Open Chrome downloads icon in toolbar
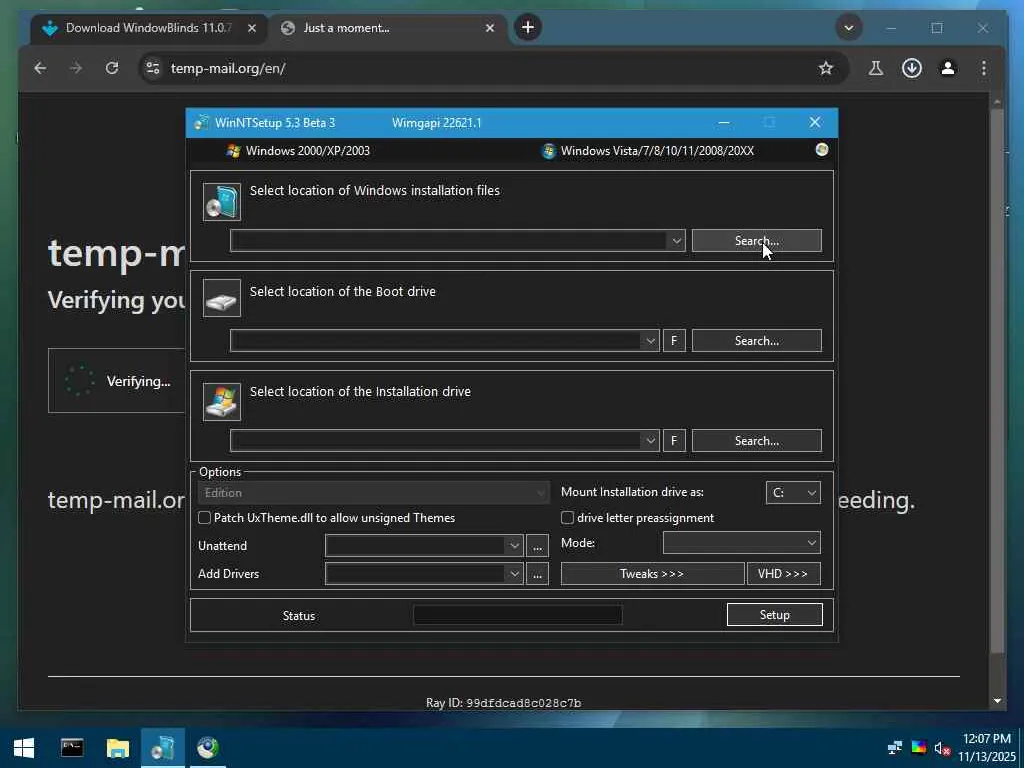Image resolution: width=1024 pixels, height=768 pixels. [912, 68]
